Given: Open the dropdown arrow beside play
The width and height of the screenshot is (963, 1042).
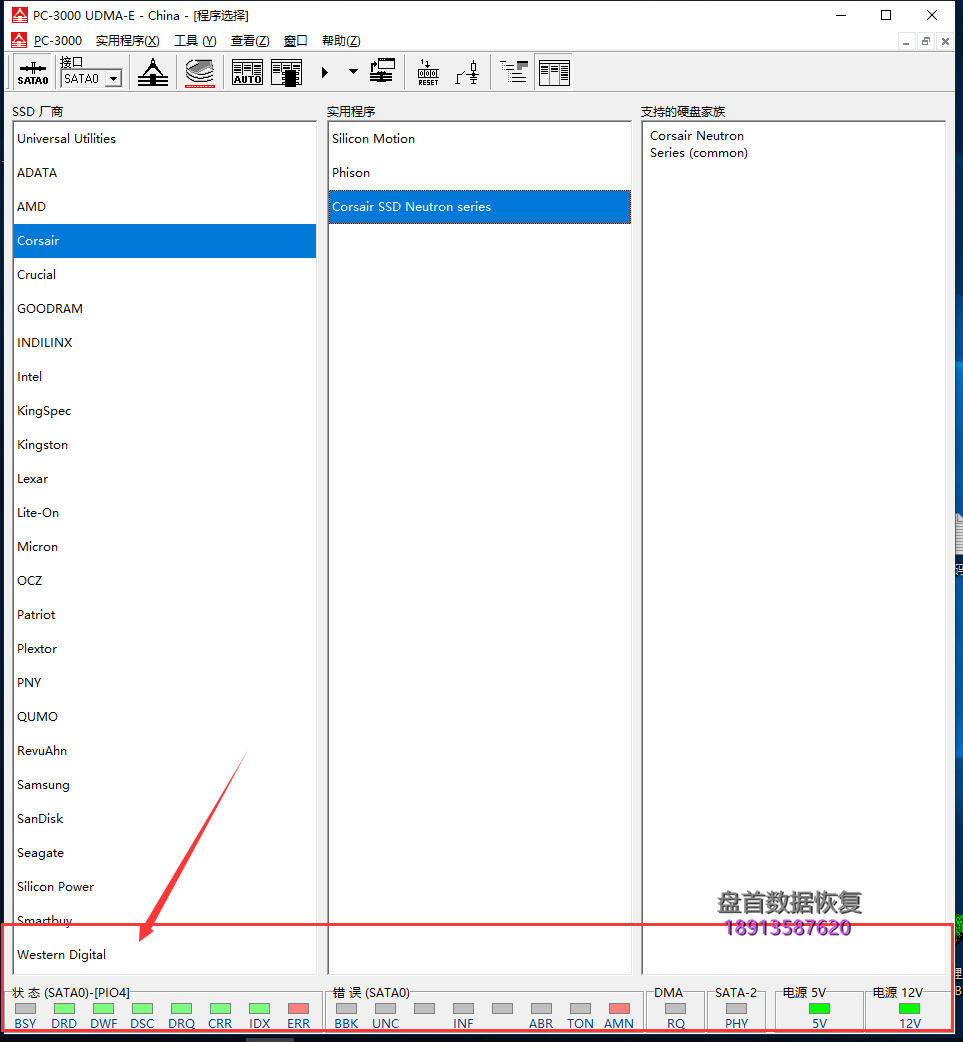Looking at the screenshot, I should click(x=353, y=72).
